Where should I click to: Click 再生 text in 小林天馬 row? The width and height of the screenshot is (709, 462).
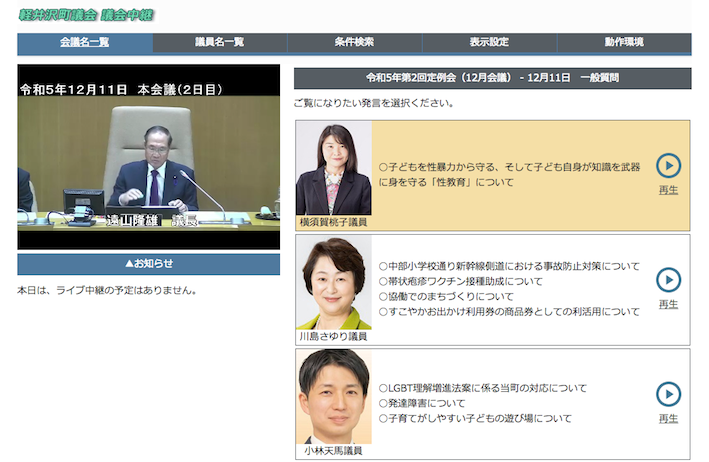coord(668,418)
